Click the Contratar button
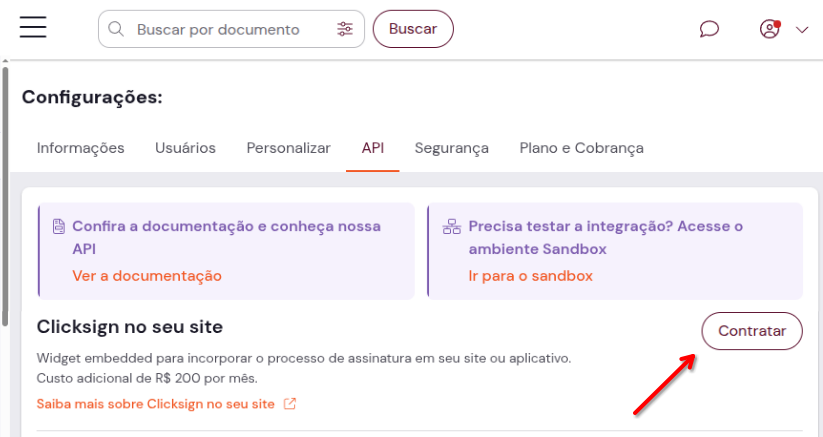Image resolution: width=823 pixels, height=437 pixels. (x=752, y=331)
